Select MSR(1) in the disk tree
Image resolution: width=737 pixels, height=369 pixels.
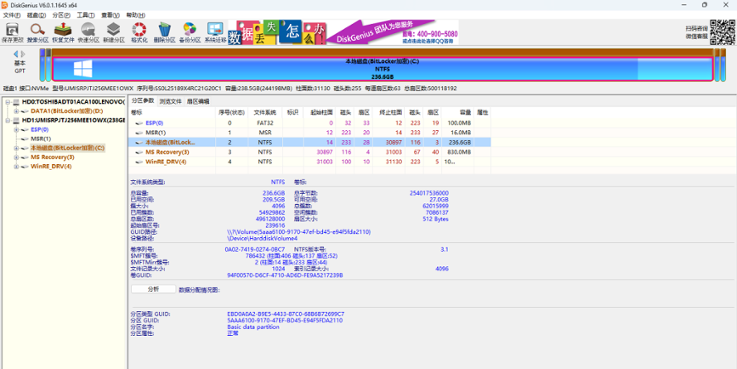click(40, 139)
